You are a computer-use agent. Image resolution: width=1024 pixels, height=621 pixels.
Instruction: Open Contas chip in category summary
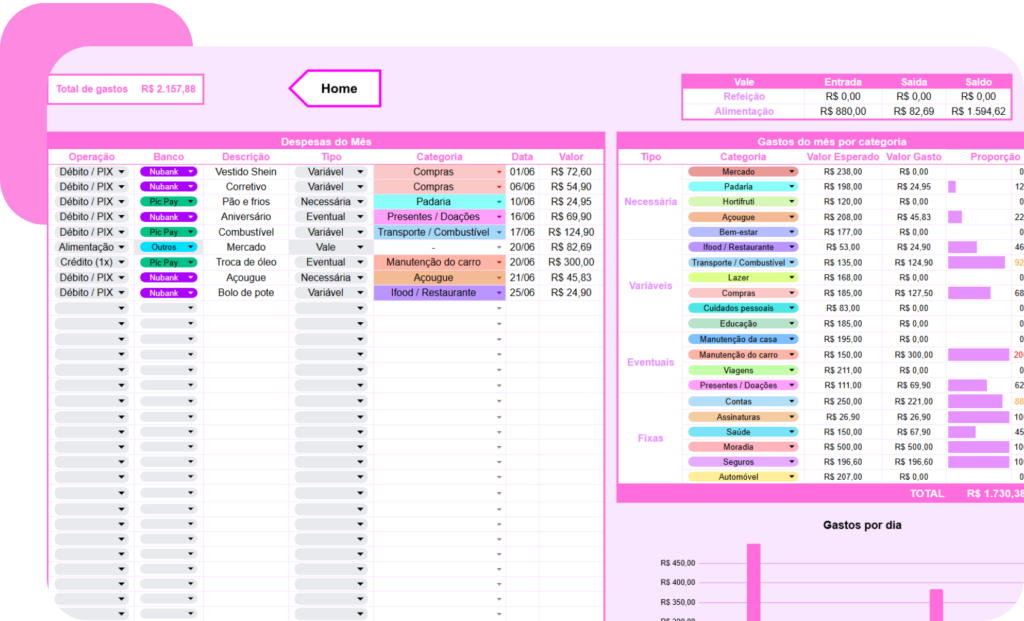pos(743,402)
